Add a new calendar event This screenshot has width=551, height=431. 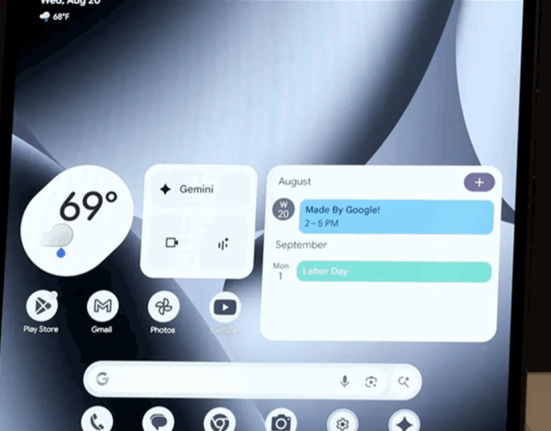pos(479,182)
